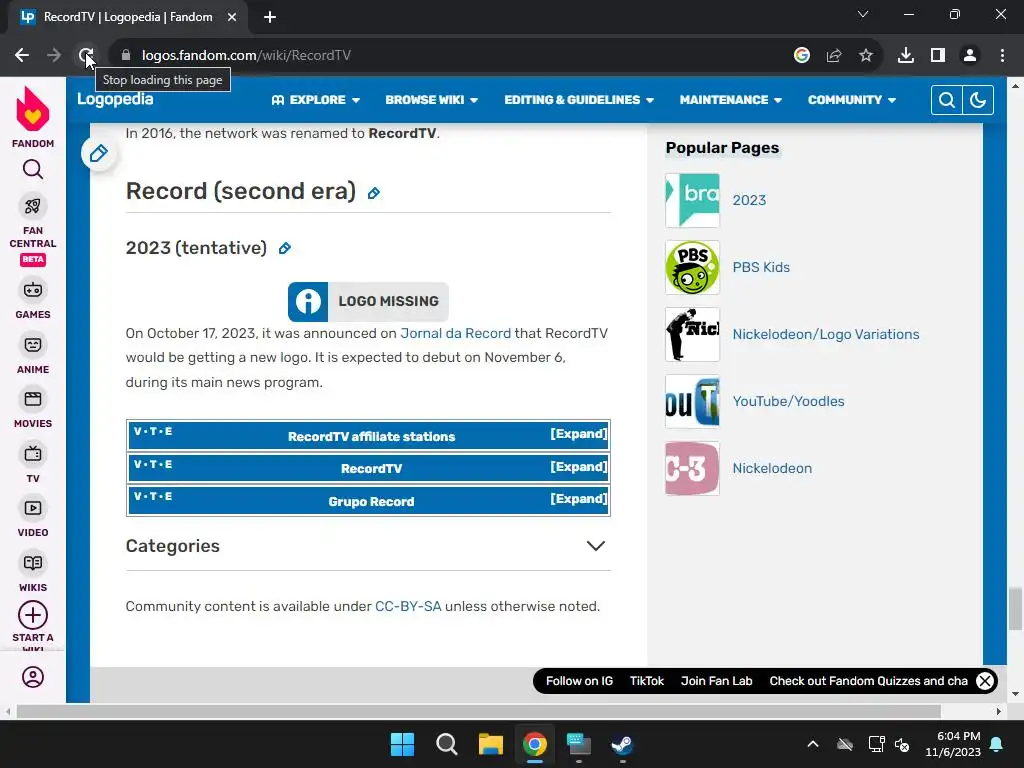Image resolution: width=1024 pixels, height=768 pixels.
Task: Click the TikTok banner link
Action: [647, 681]
